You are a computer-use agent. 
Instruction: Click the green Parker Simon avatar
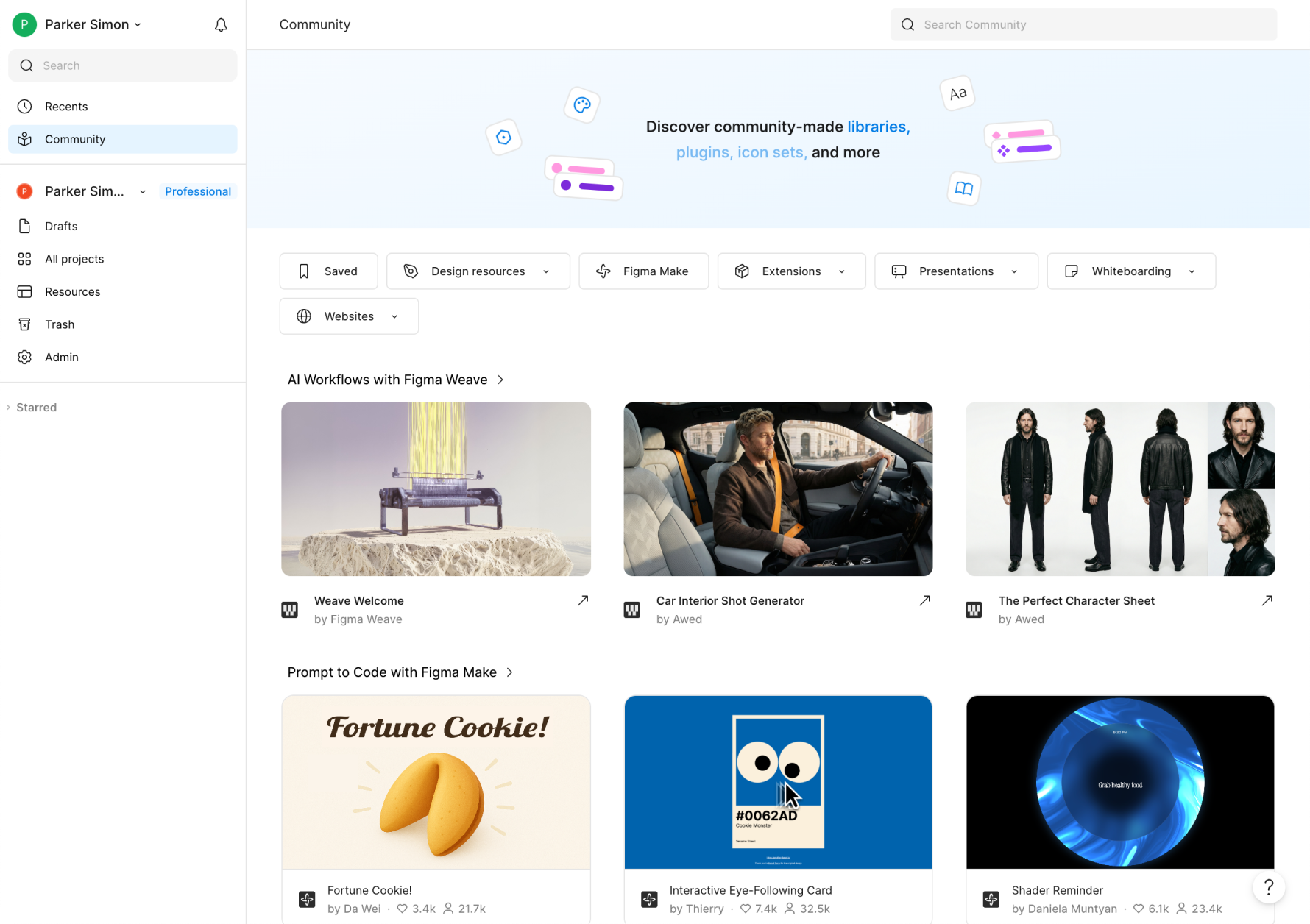[x=24, y=24]
